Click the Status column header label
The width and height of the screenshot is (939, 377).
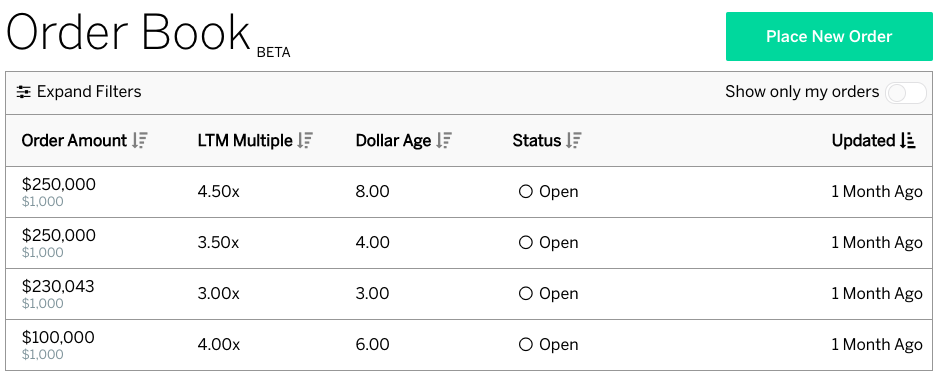coord(537,141)
